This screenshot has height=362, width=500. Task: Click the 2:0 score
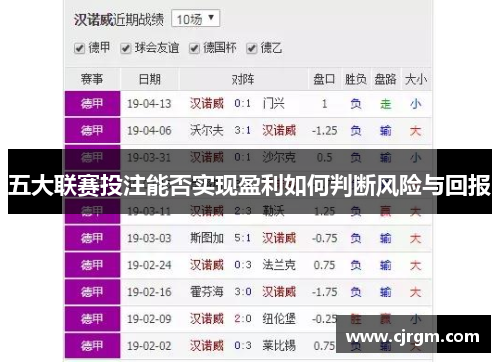pyautogui.click(x=243, y=319)
